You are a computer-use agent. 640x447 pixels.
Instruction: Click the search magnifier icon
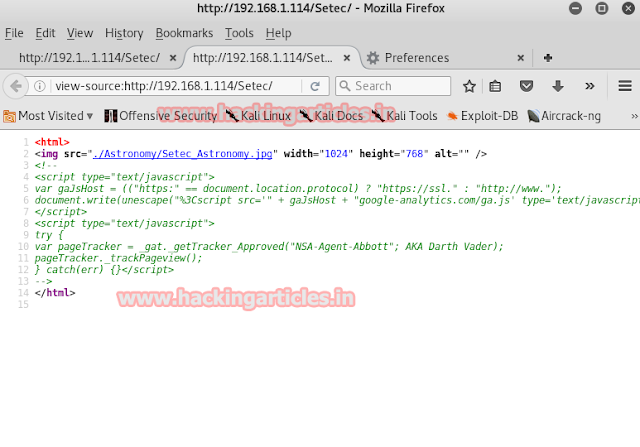tap(345, 86)
